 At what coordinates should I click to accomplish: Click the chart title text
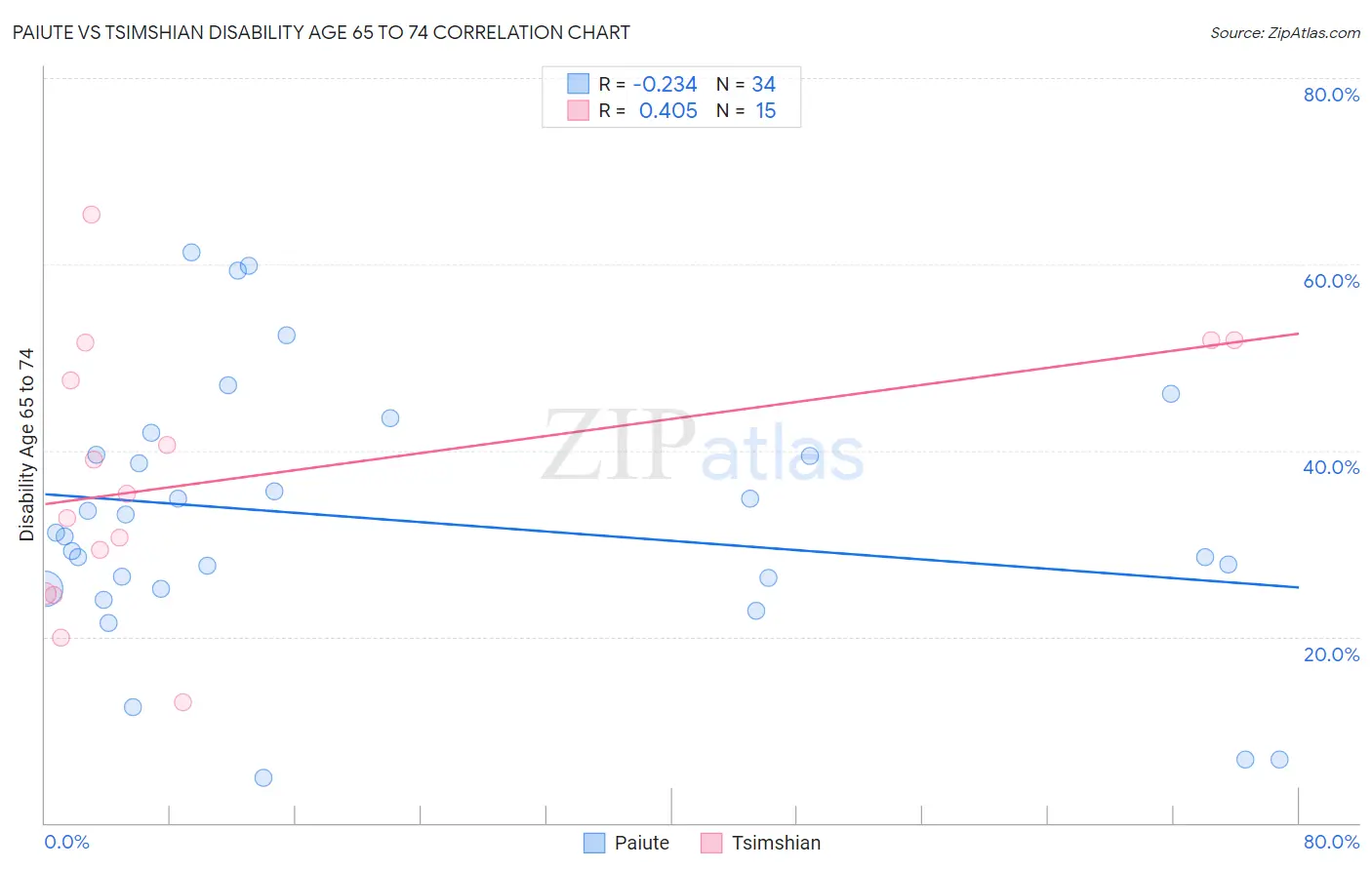[321, 32]
